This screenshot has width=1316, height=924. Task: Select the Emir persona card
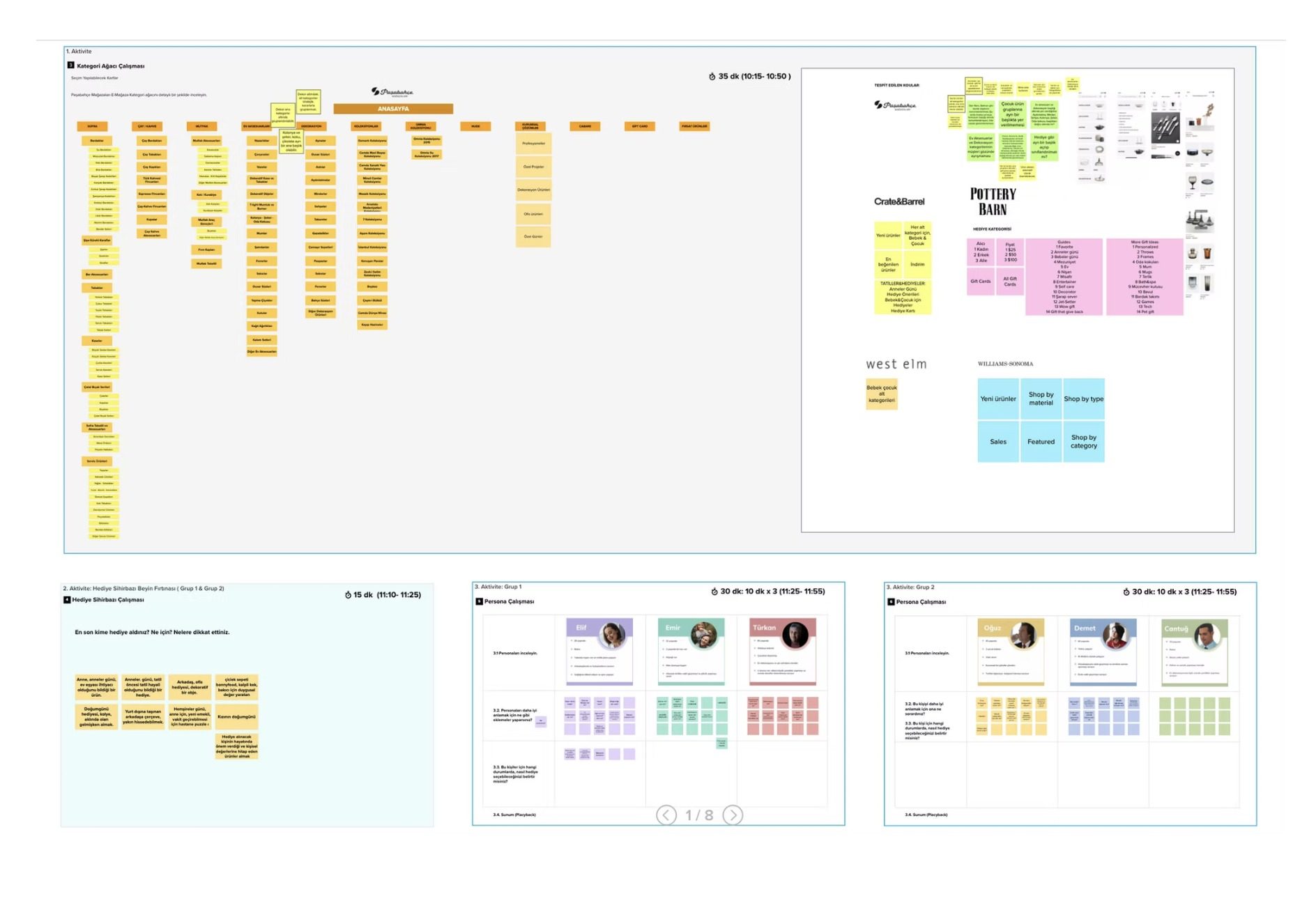[691, 651]
